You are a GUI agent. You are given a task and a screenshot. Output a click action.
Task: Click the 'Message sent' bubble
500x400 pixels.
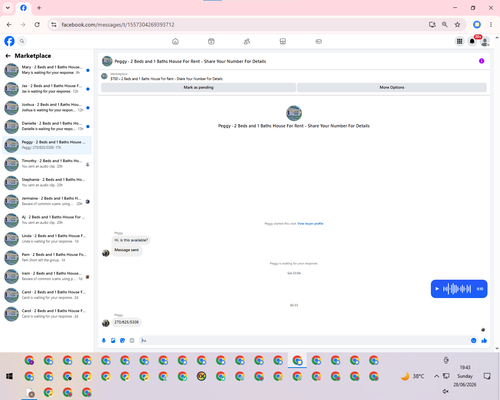[126, 250]
